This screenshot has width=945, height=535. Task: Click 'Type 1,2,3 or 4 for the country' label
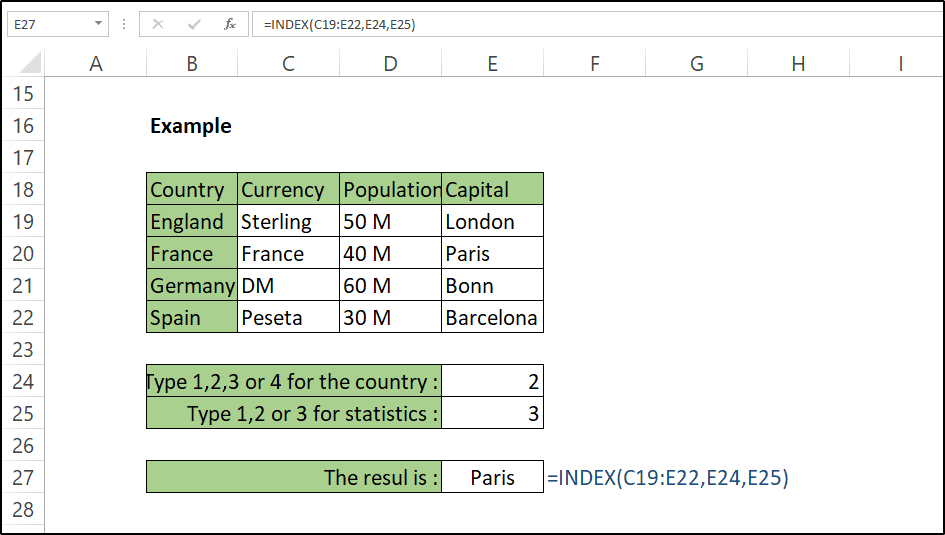click(x=294, y=381)
